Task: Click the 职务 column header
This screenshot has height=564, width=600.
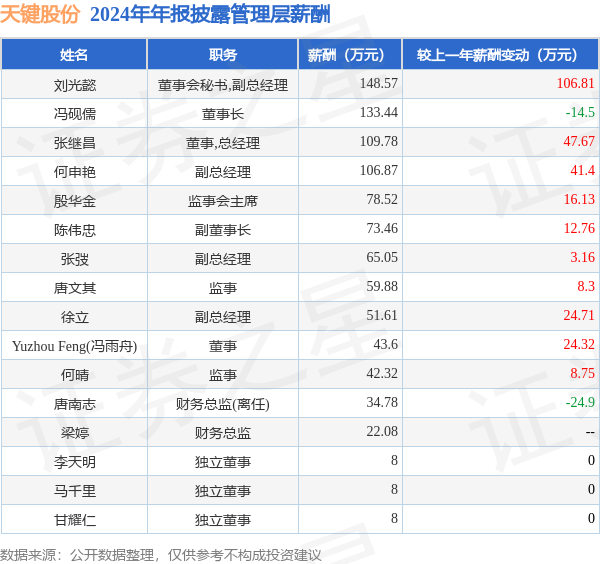Action: click(x=223, y=55)
